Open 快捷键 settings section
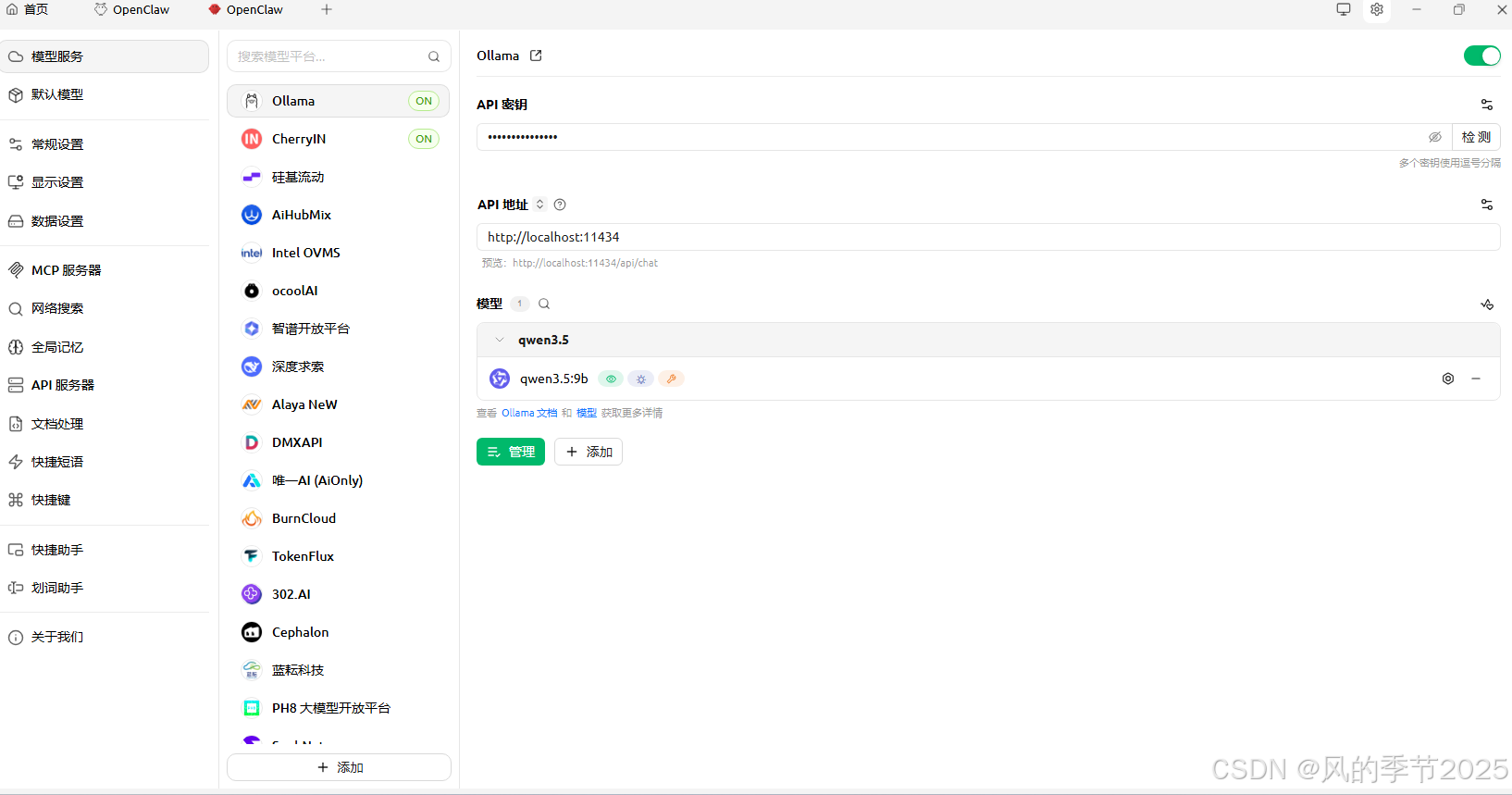Screen dimensions: 1512x795 pos(105,500)
